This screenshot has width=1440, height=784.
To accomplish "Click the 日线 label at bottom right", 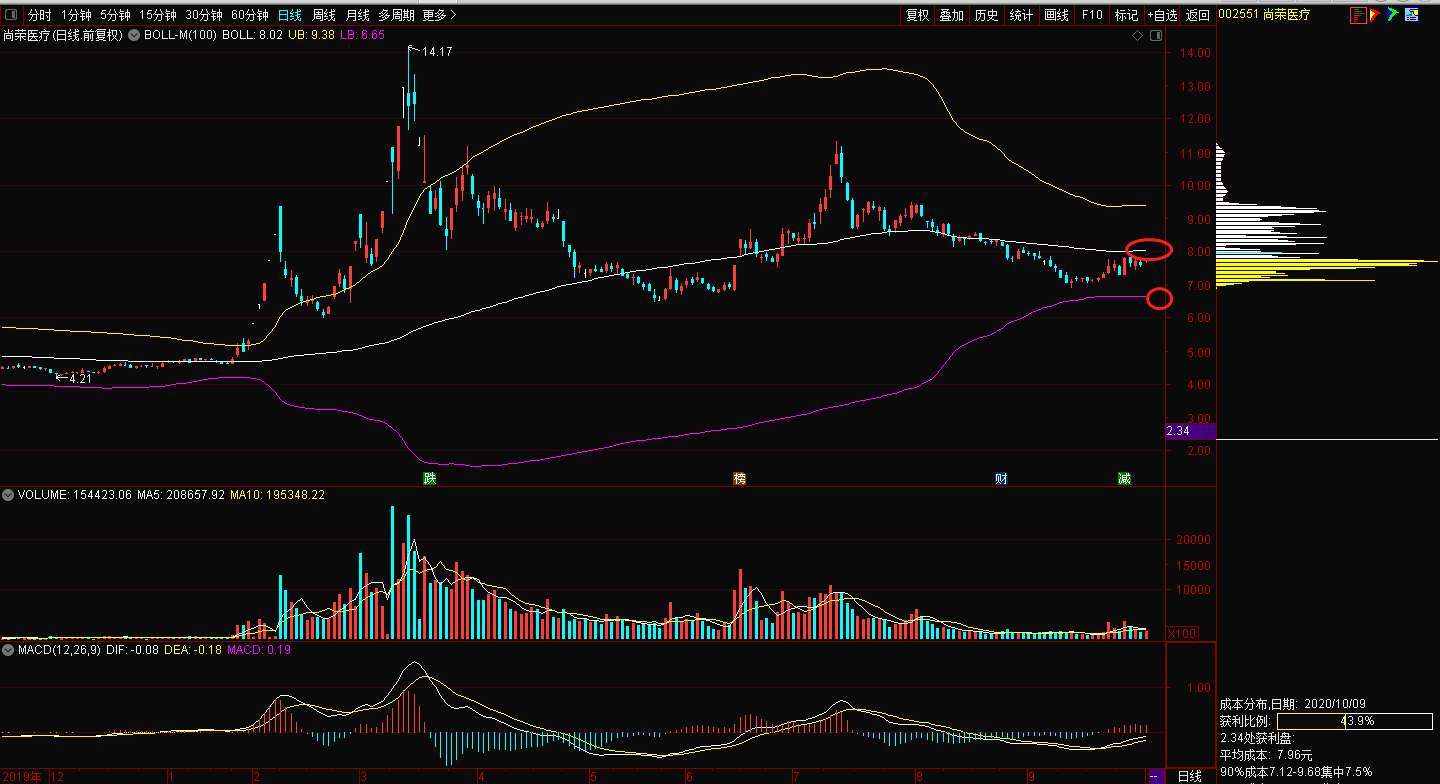I will [1190, 776].
